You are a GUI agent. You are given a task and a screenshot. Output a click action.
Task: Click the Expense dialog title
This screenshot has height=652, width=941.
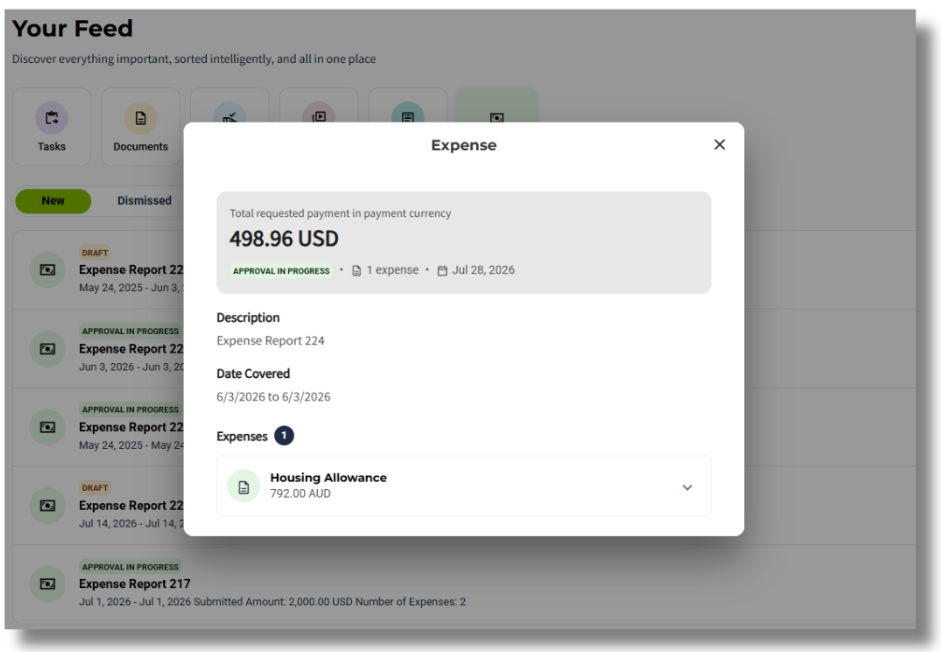463,145
